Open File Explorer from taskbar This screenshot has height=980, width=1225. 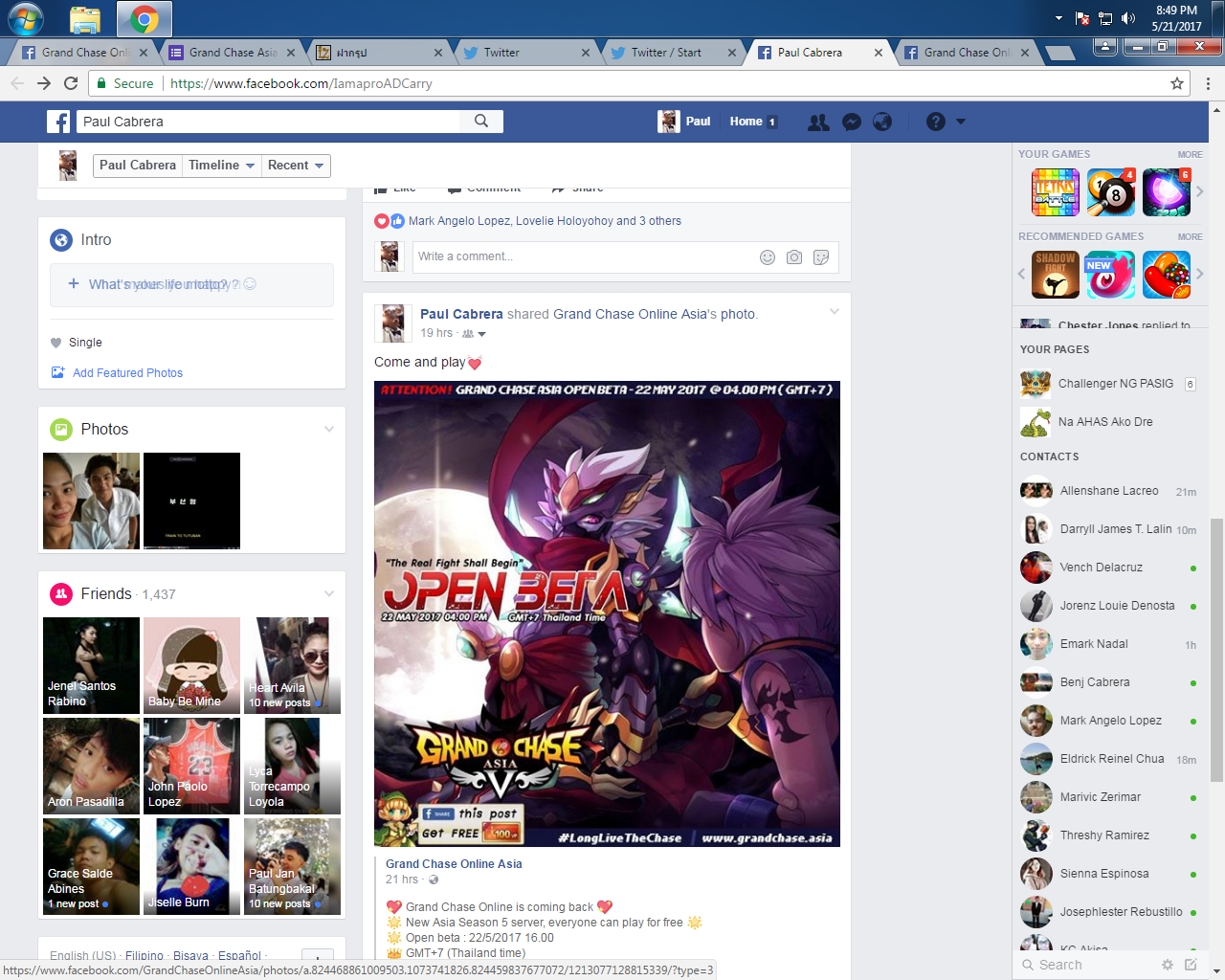[x=85, y=18]
